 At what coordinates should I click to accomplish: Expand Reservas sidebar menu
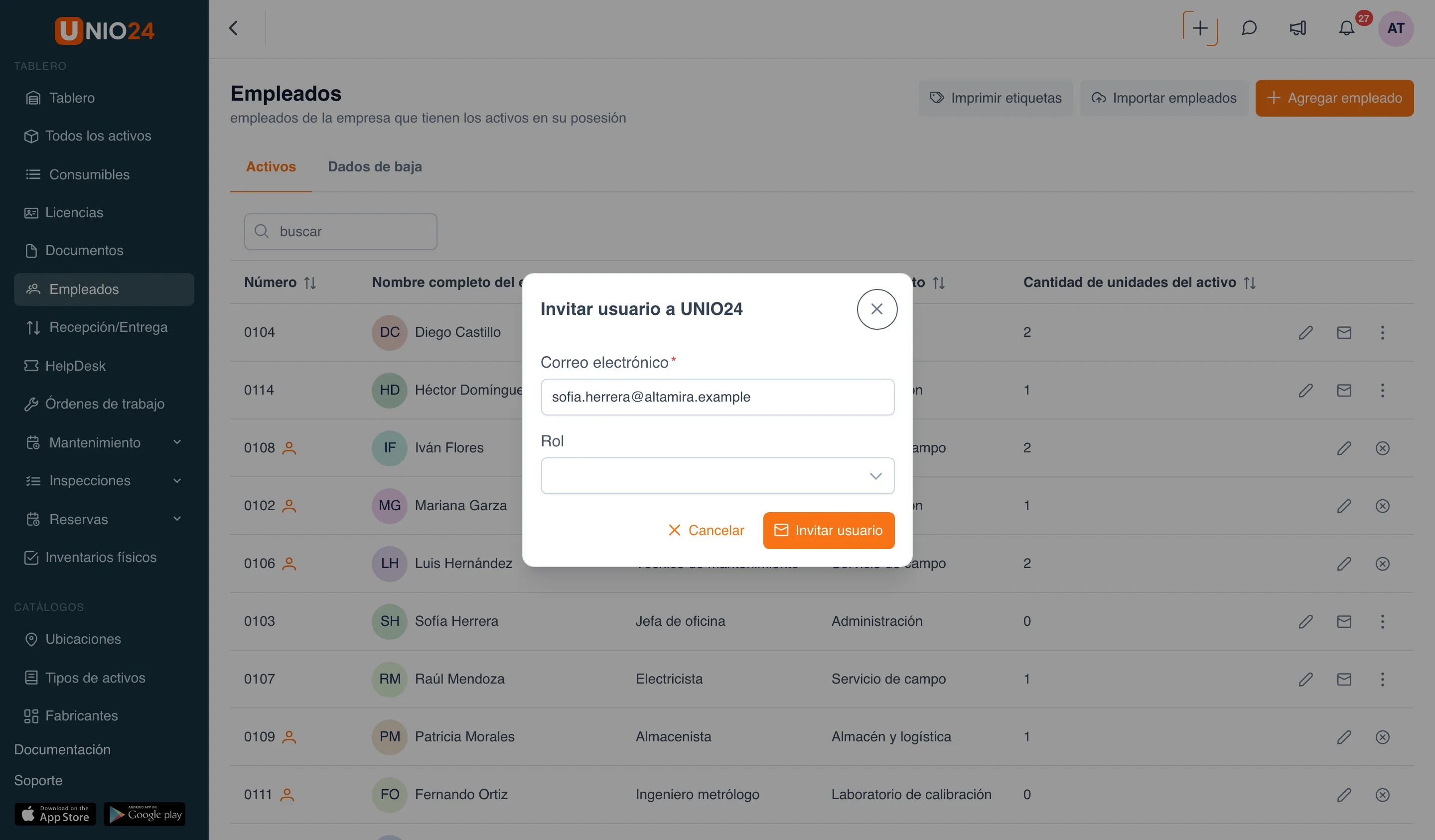tap(104, 519)
